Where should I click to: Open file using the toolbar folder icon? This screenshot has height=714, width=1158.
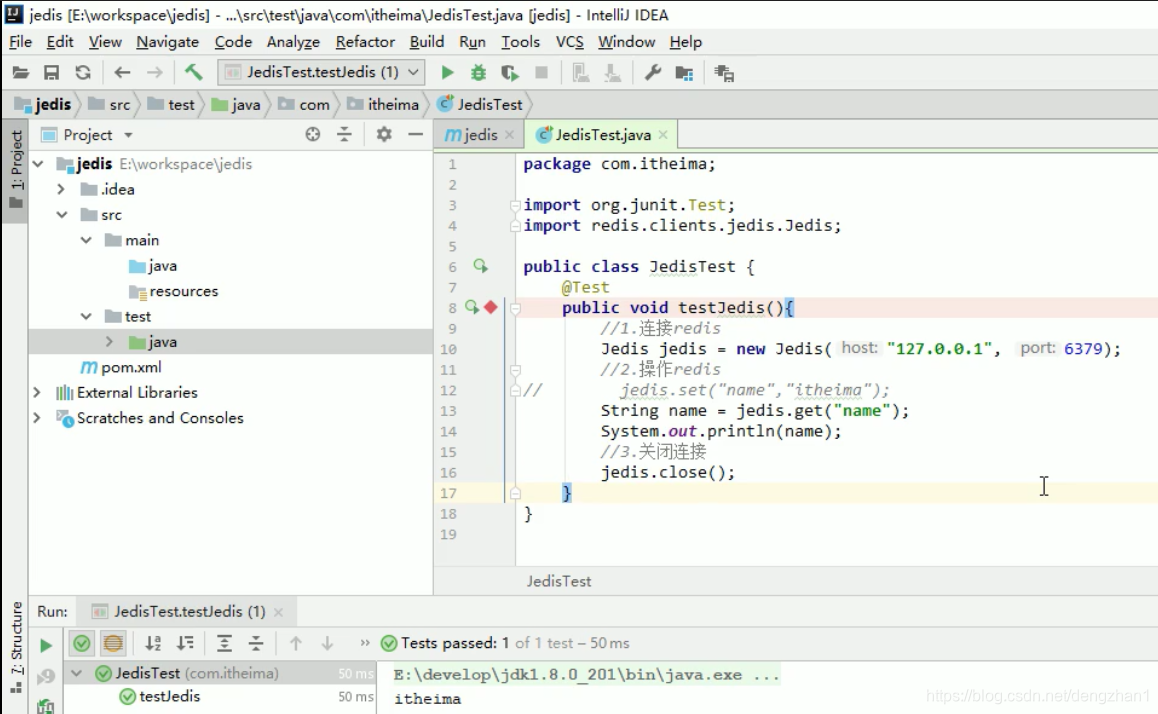21,72
